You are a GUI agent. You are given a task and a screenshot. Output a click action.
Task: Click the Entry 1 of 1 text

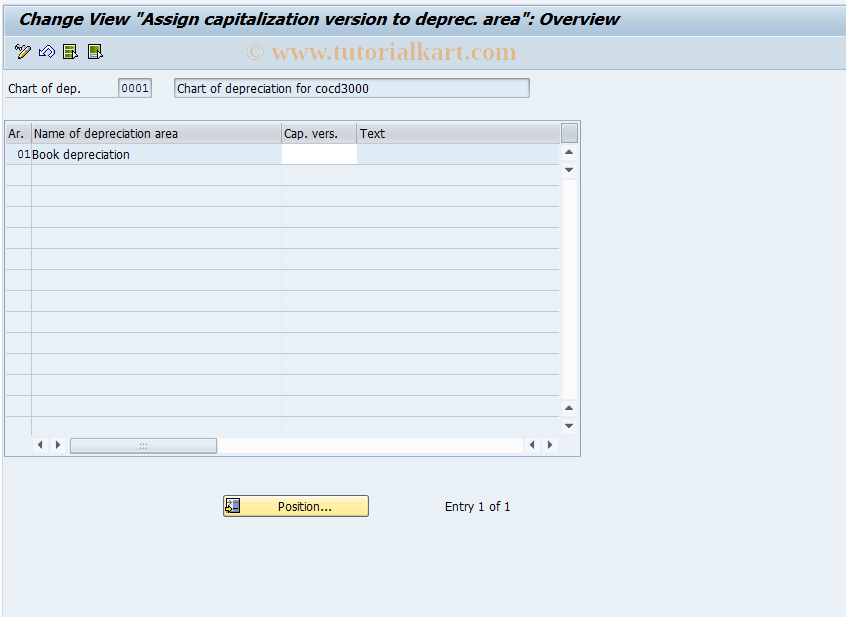coord(477,507)
